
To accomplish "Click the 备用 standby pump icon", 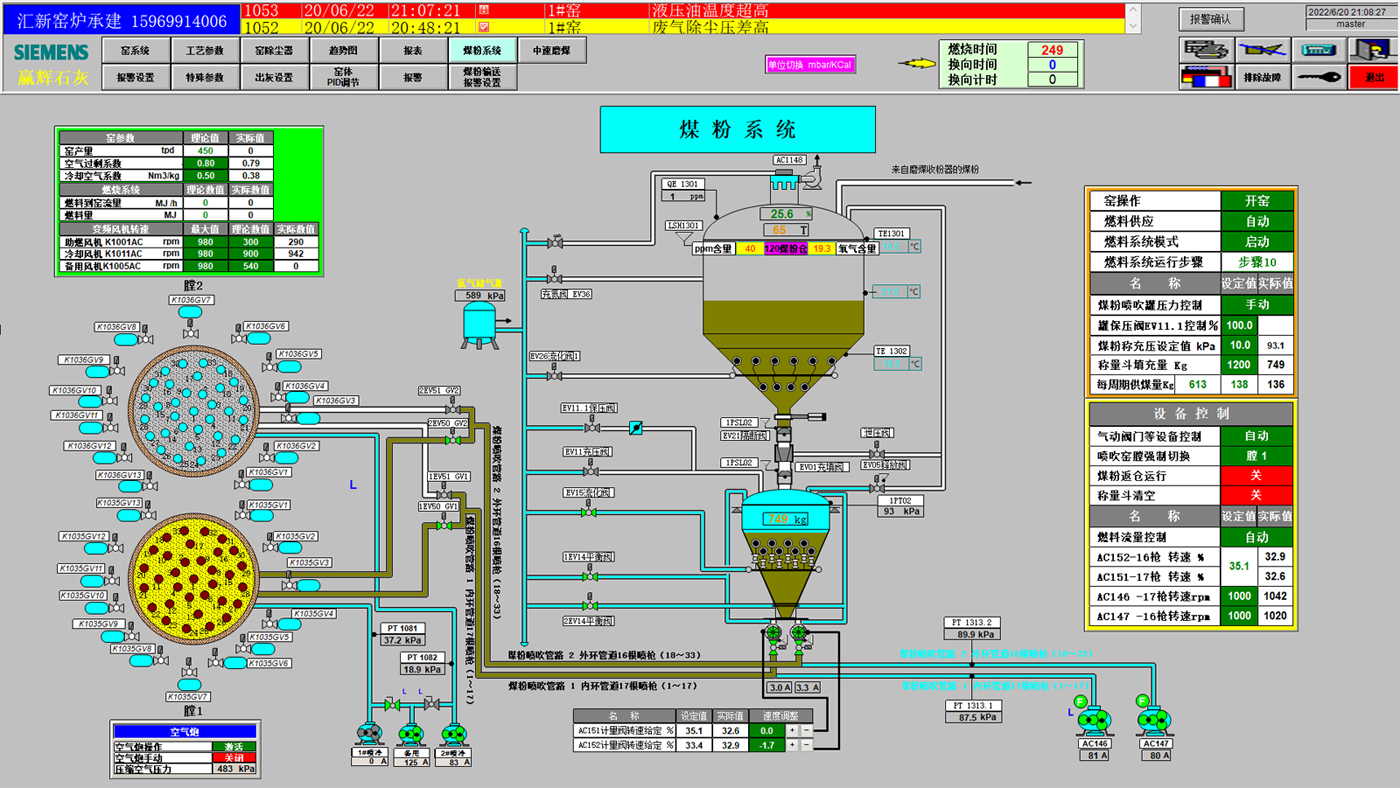I will coord(409,734).
